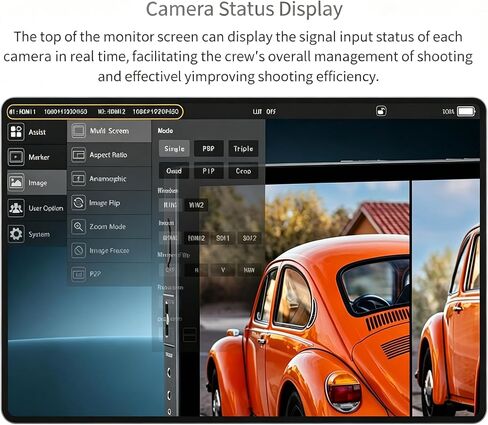Image resolution: width=488 pixels, height=425 pixels.
Task: Click the first HDMI1 input status text
Action: pyautogui.click(x=22, y=111)
